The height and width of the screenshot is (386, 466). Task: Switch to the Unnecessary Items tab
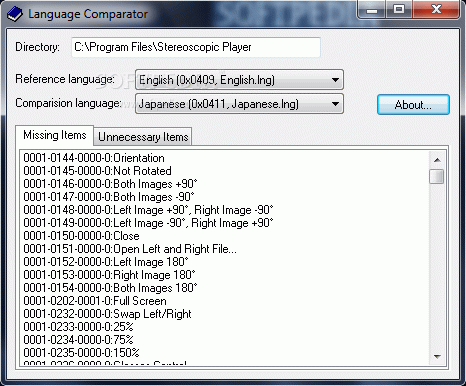point(143,137)
